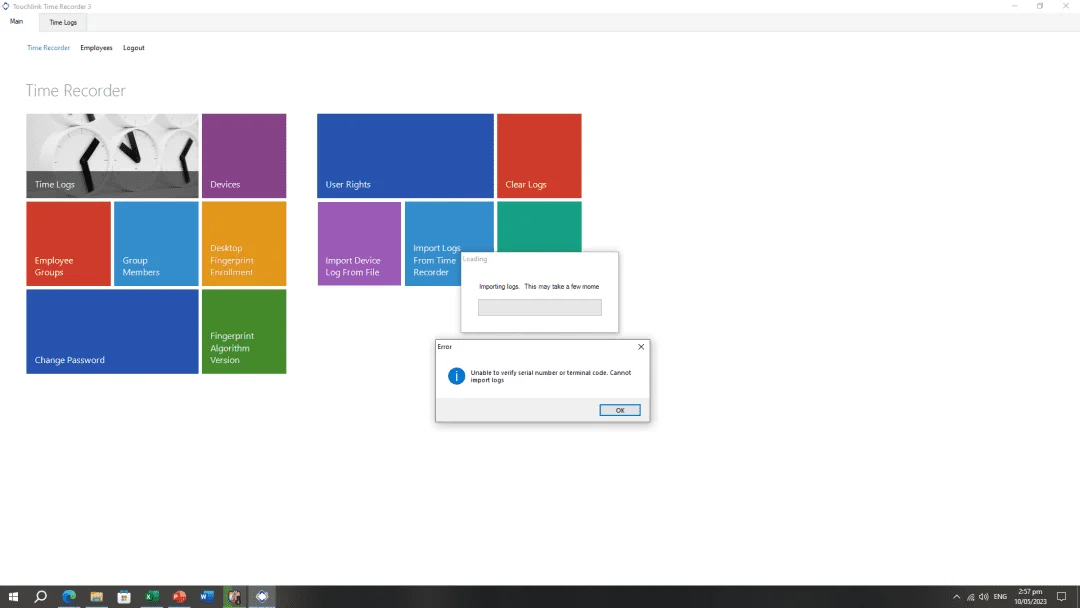Open the taskbar app left of Touchlink
Image resolution: width=1080 pixels, height=608 pixels.
(234, 596)
